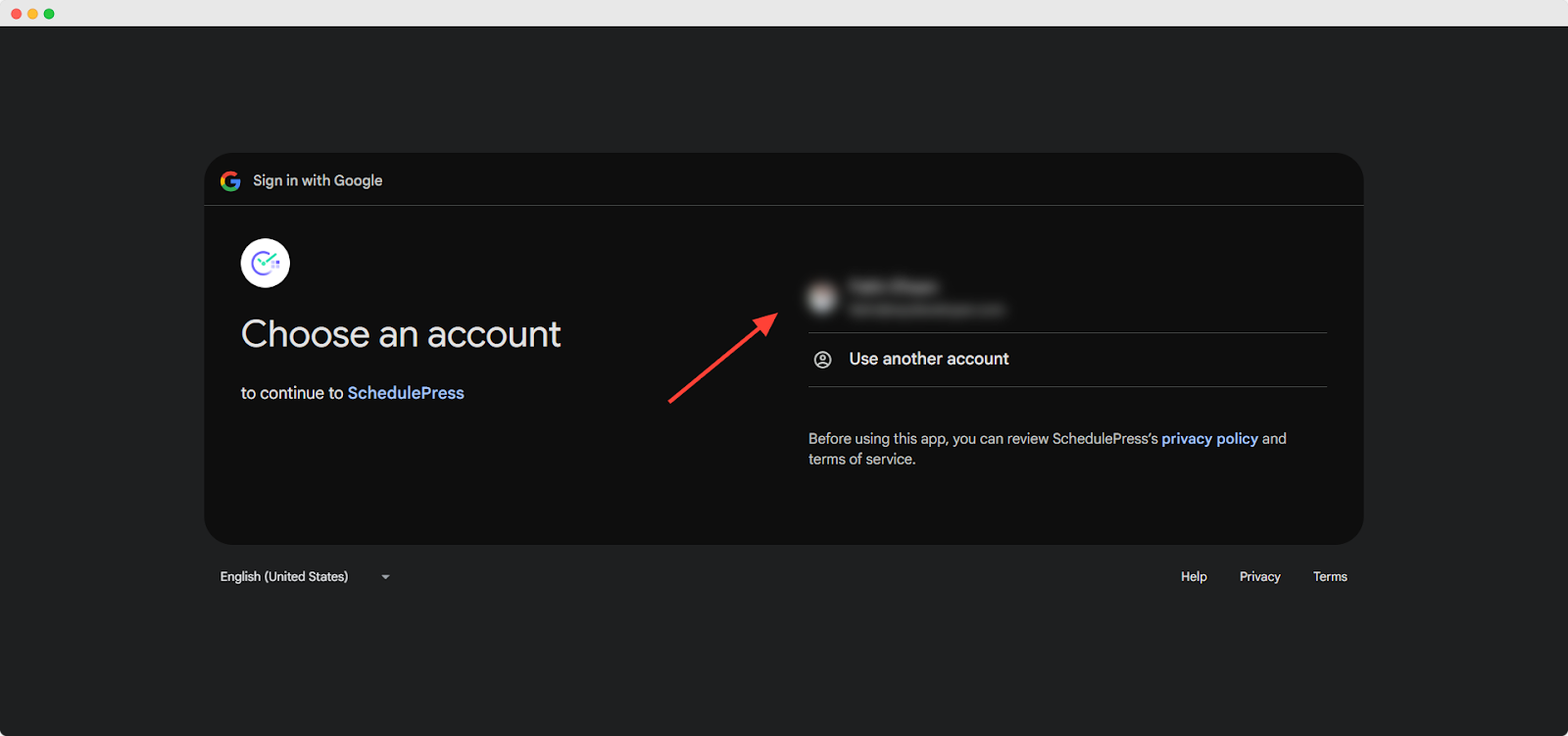Click the language dropdown arrow
The image size is (1568, 736).
coord(385,577)
